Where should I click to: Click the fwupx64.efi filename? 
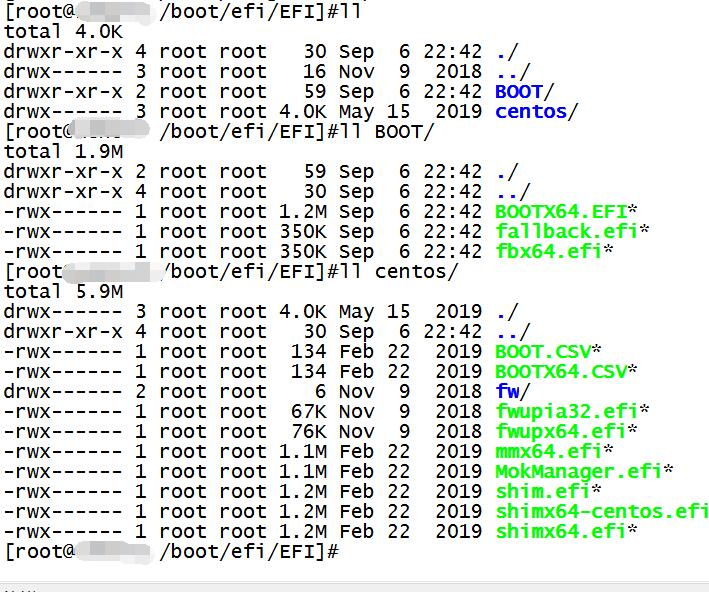coord(561,431)
